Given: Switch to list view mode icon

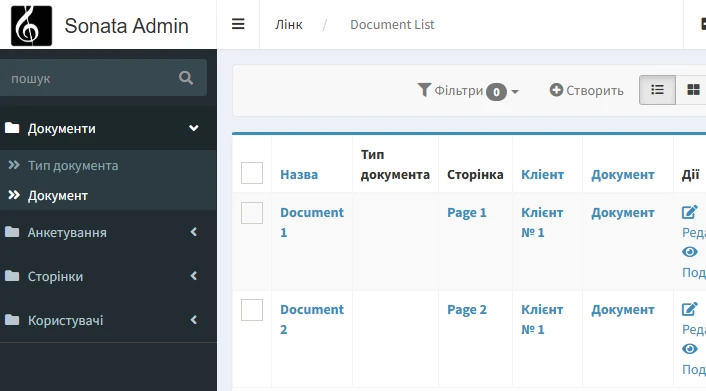Looking at the screenshot, I should (x=657, y=90).
